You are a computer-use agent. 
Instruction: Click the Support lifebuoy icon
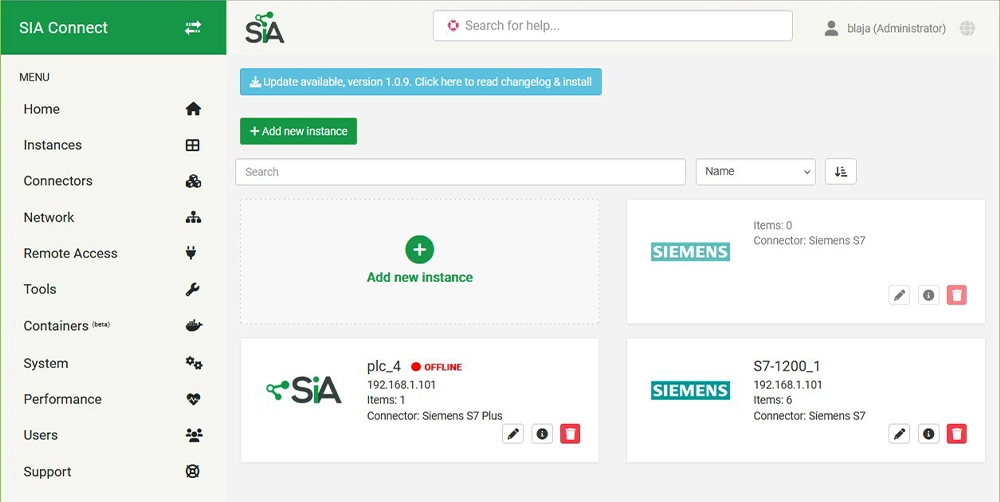pos(193,471)
